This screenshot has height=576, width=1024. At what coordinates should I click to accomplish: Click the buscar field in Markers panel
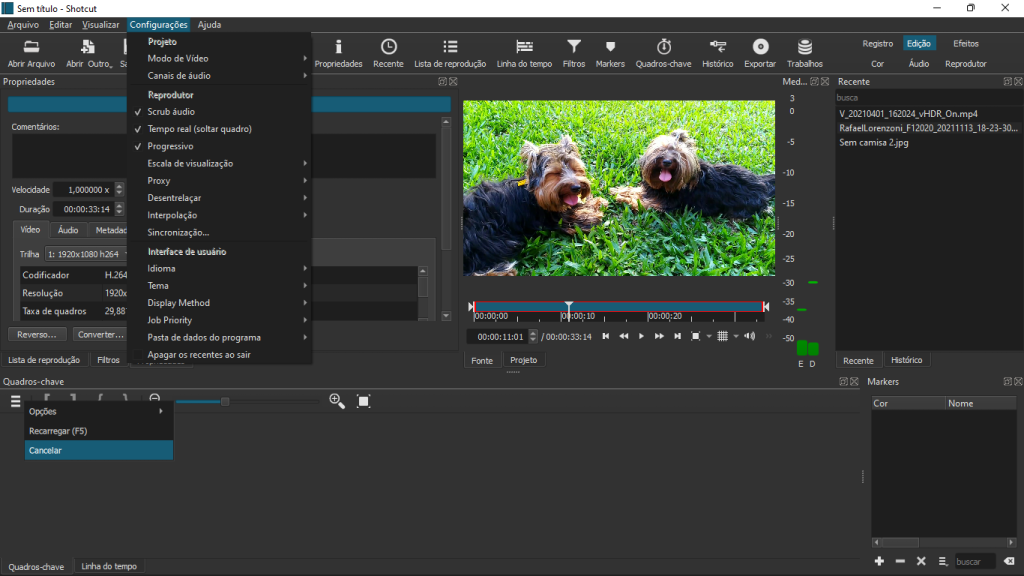pyautogui.click(x=974, y=561)
